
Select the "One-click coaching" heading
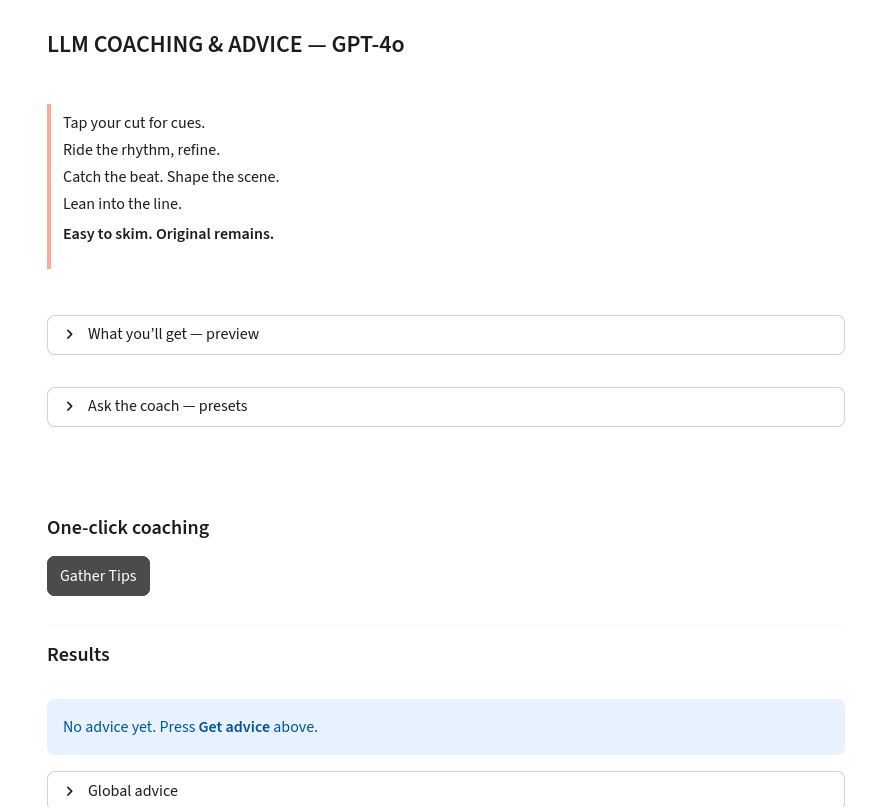[128, 528]
